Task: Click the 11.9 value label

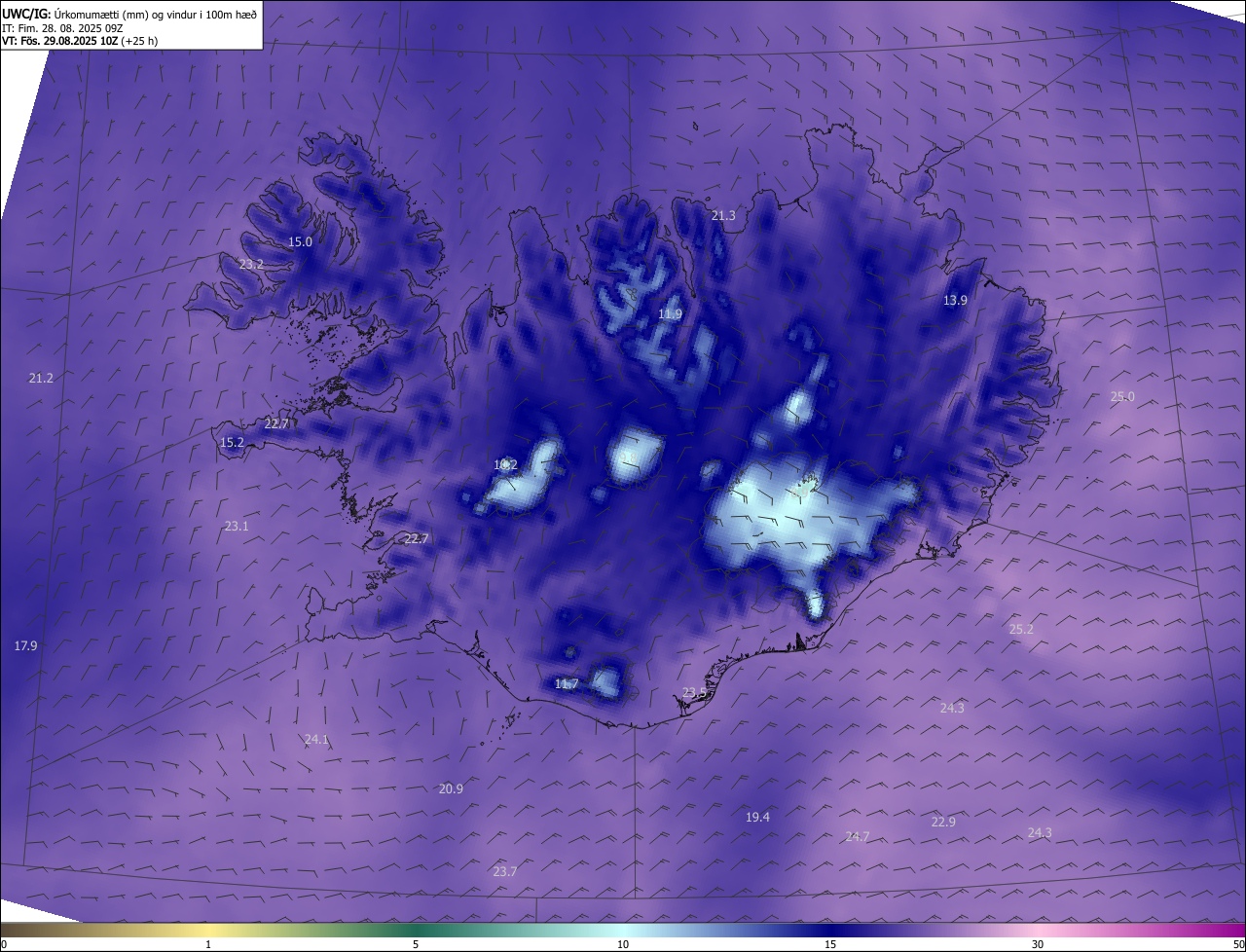Action: click(670, 314)
